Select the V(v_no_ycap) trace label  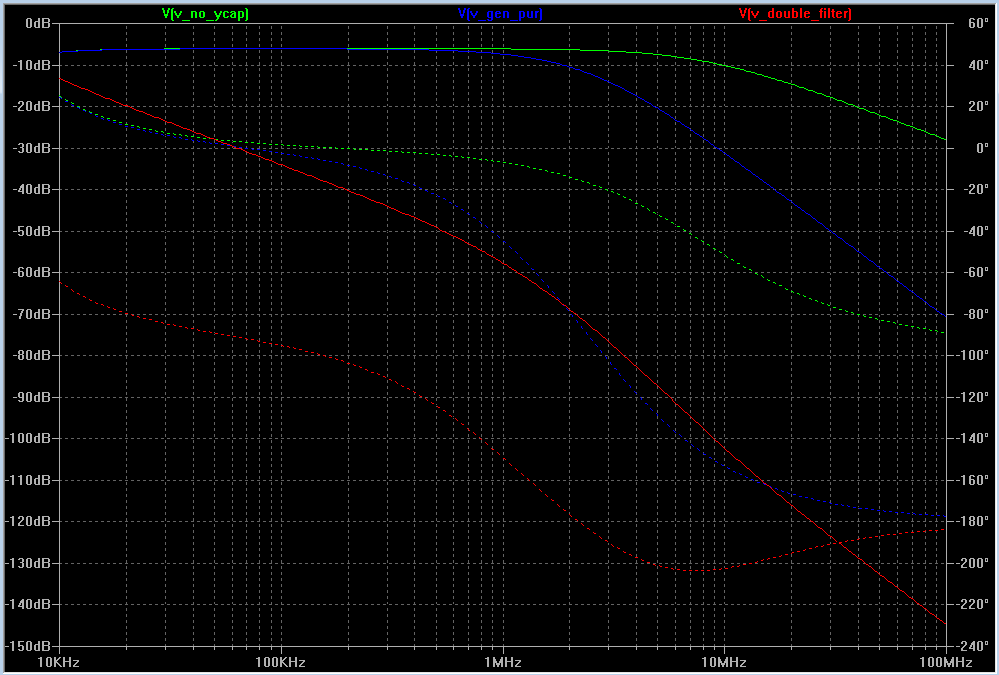coord(205,13)
